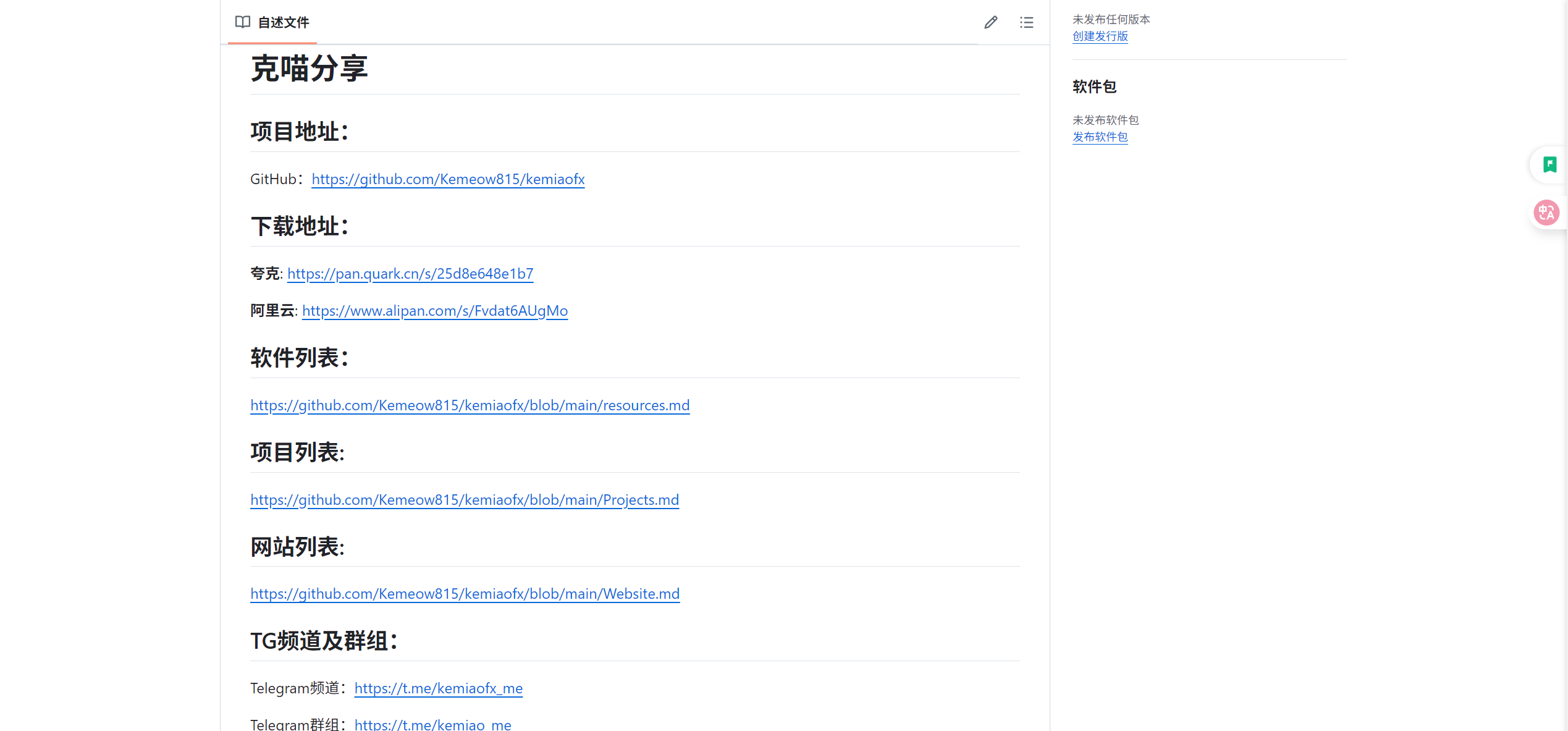The width and height of the screenshot is (1568, 731).
Task: Click the 网站列表 heading
Action: pyautogui.click(x=298, y=547)
